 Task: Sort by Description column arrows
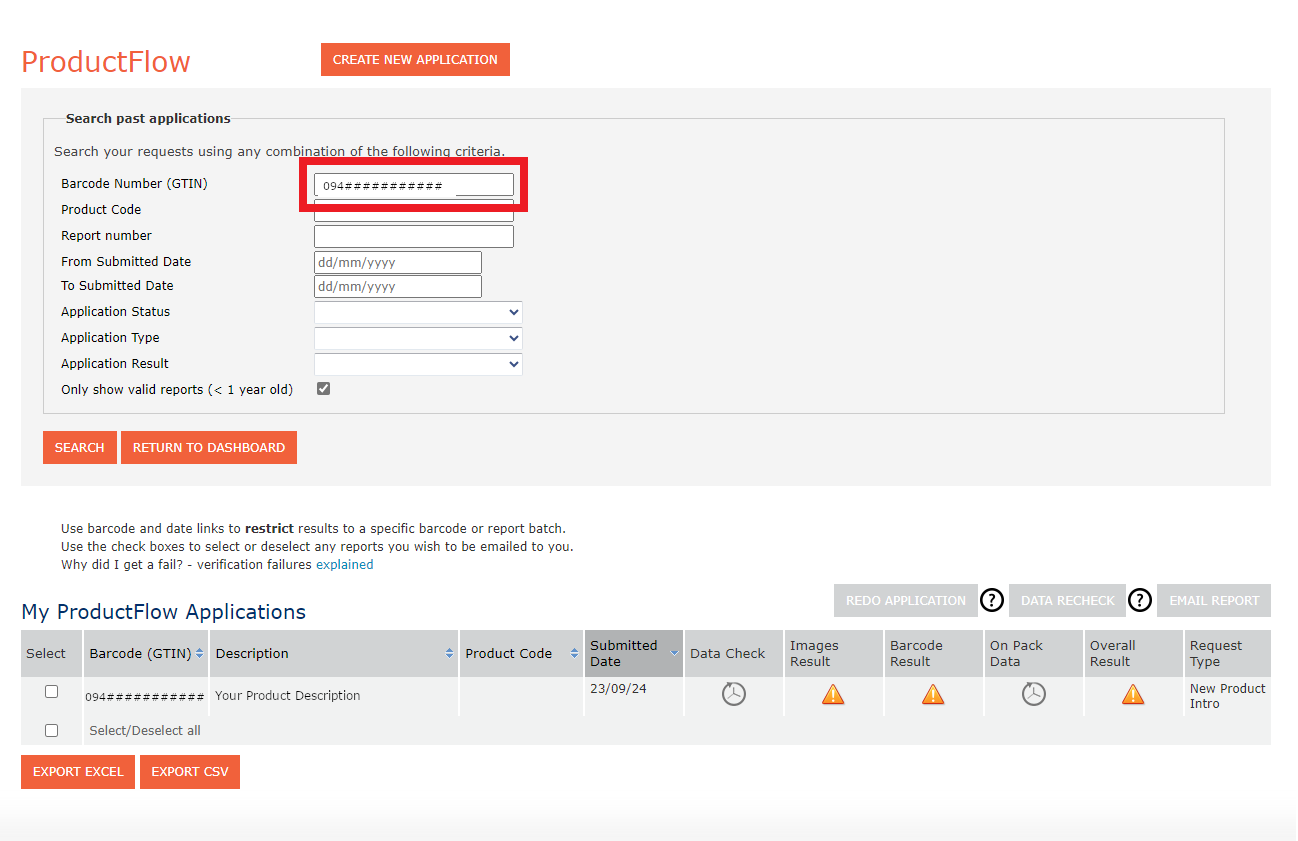coord(449,653)
